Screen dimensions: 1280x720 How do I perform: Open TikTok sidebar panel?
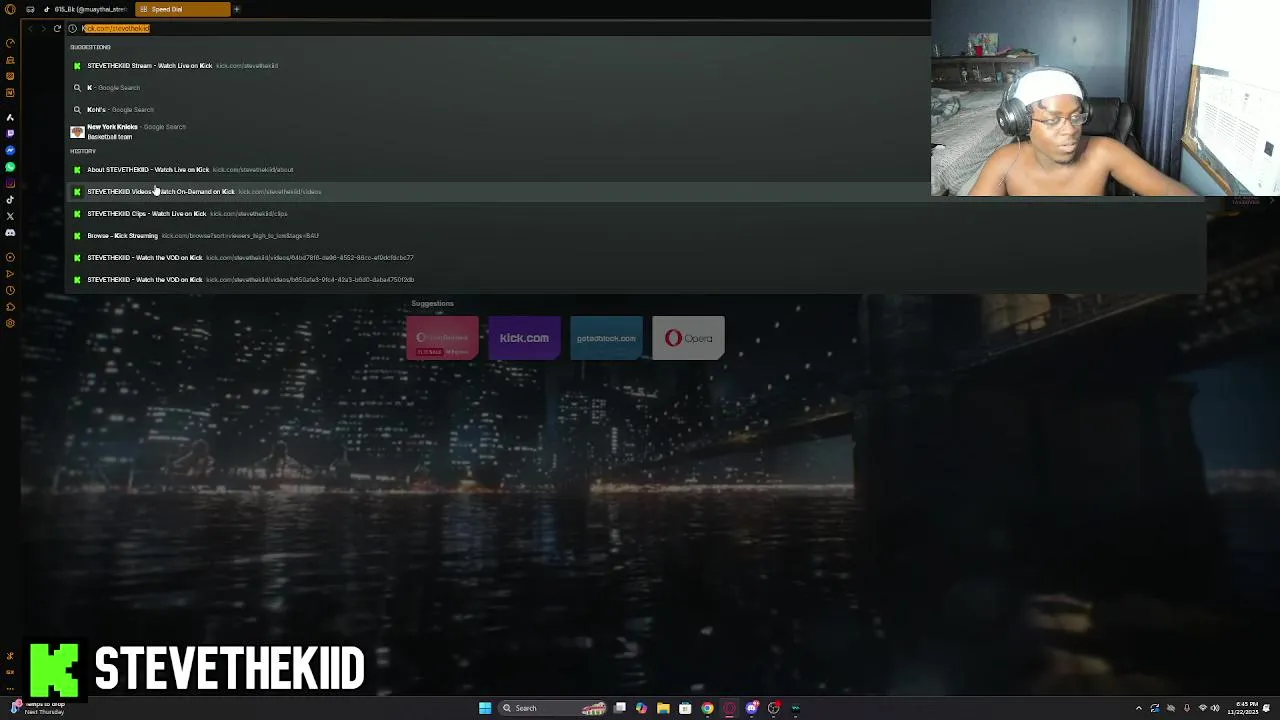[10, 199]
